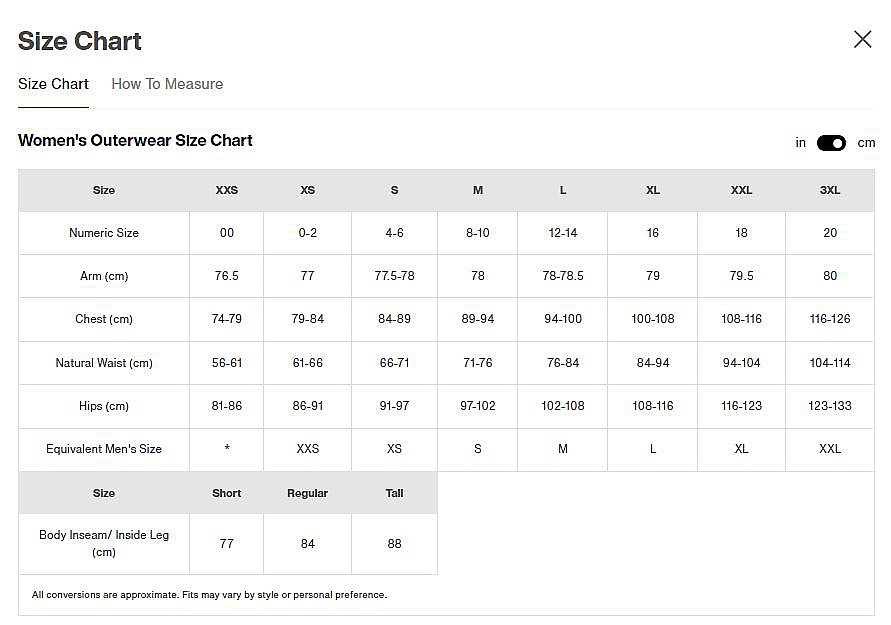Click the Body Inseam/Inside Leg label
This screenshot has width=891, height=625.
tap(104, 543)
